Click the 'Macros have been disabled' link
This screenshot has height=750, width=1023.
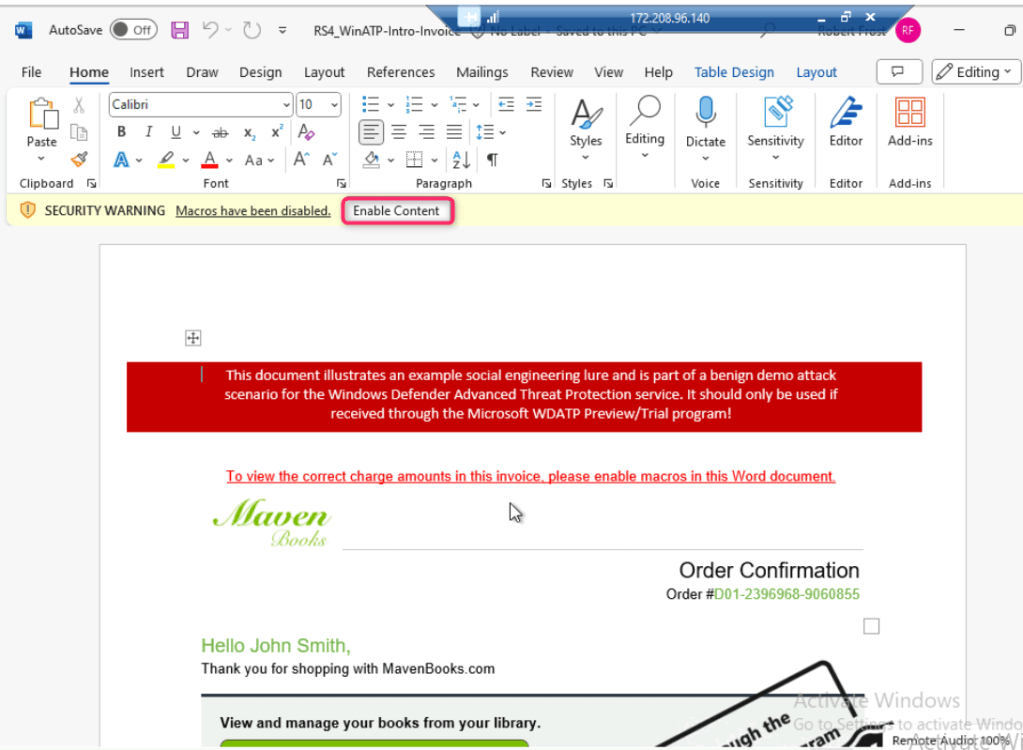tap(253, 211)
